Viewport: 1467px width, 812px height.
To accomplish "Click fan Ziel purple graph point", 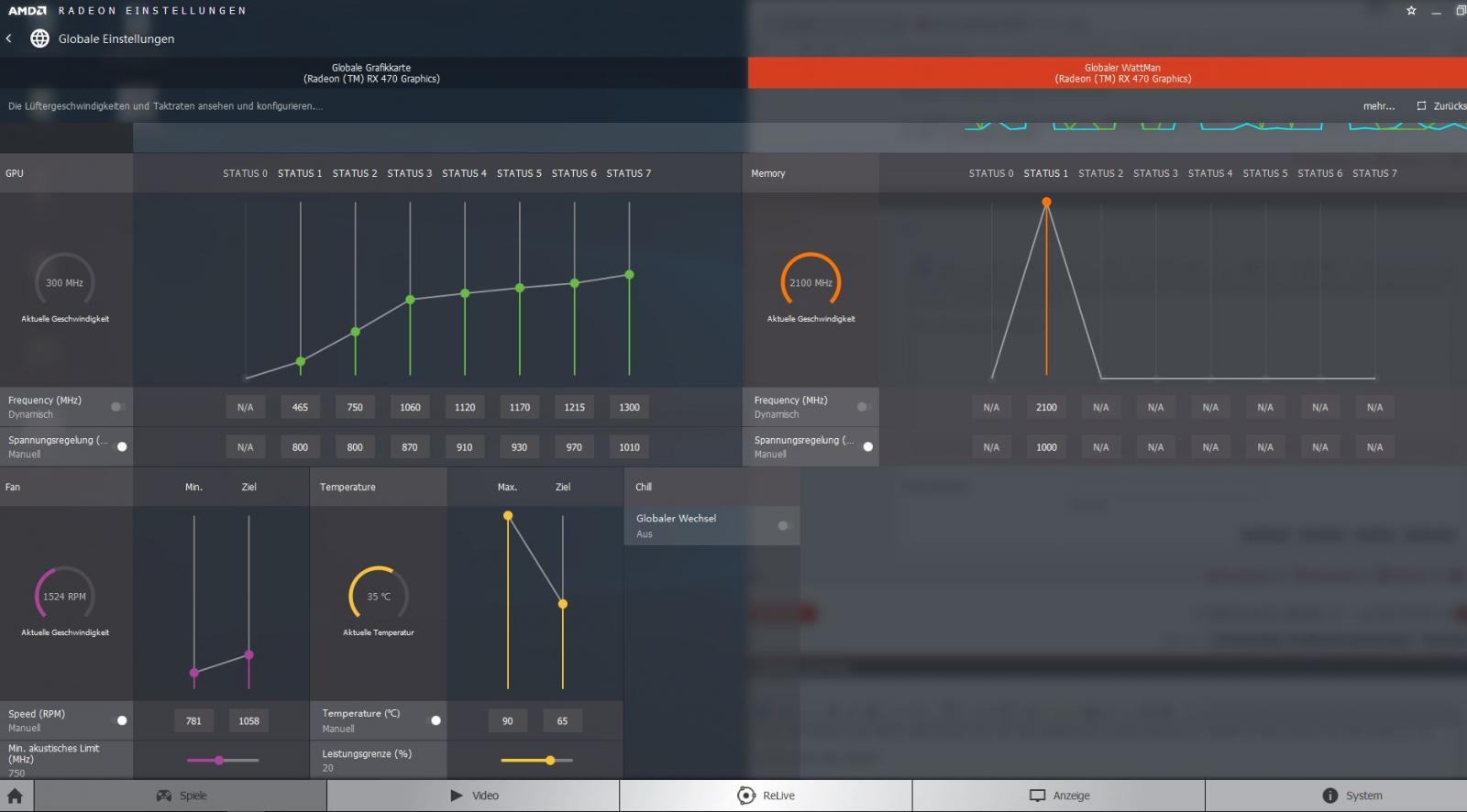I will tap(248, 655).
